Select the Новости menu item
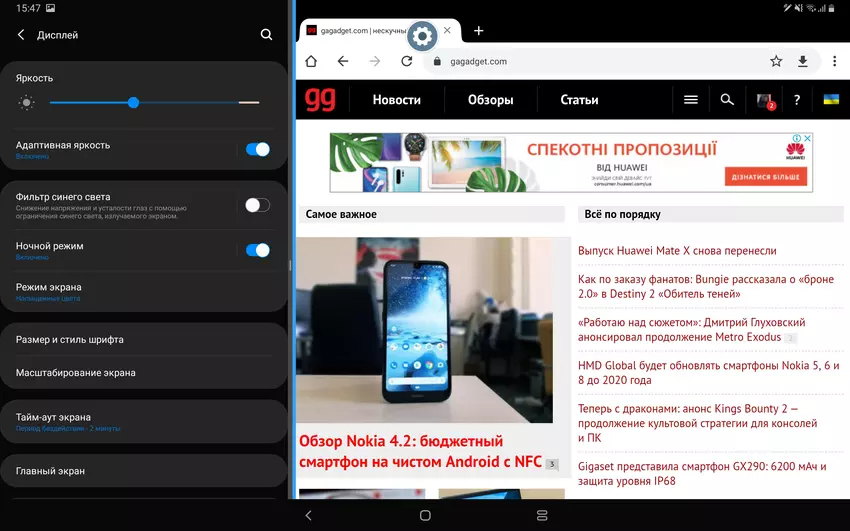Screen dimensions: 850x531 [396, 100]
